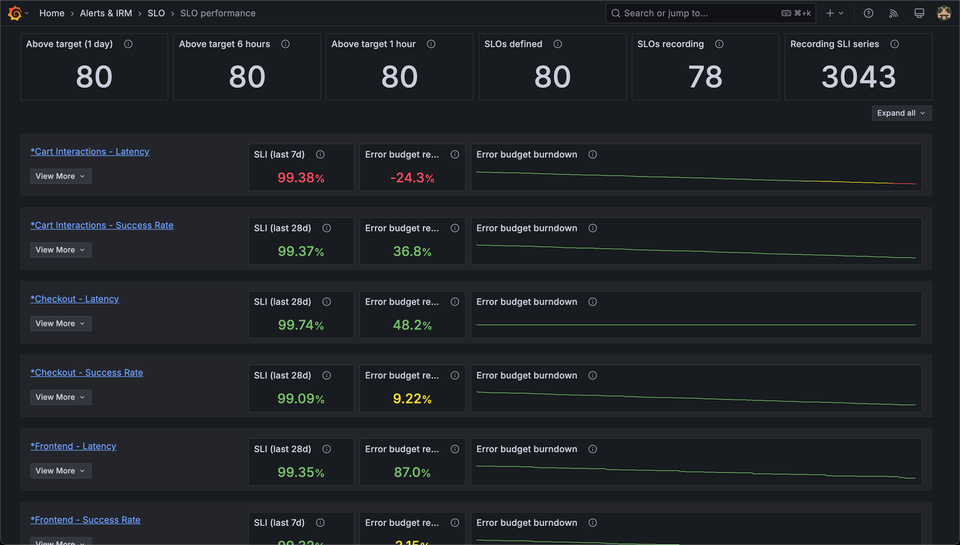Click the 99.74% SLI value
This screenshot has width=960, height=545.
click(301, 325)
